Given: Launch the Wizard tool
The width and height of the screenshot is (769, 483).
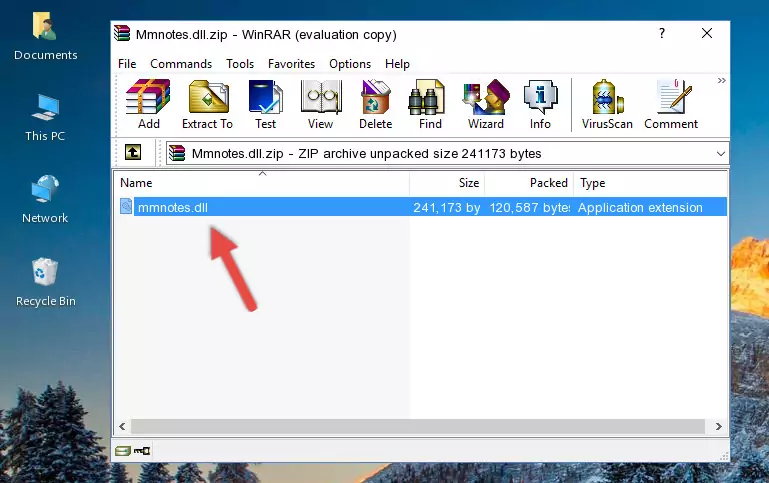Looking at the screenshot, I should tap(486, 104).
